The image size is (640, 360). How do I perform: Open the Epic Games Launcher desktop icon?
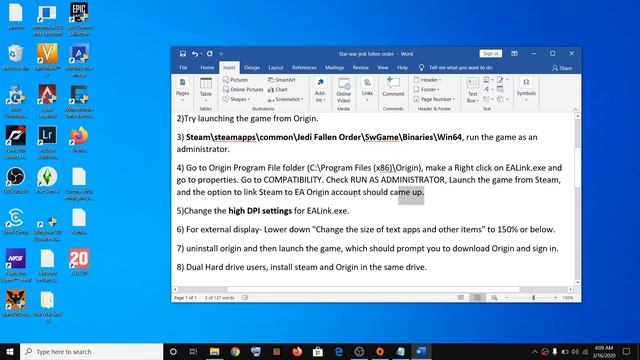click(x=79, y=19)
